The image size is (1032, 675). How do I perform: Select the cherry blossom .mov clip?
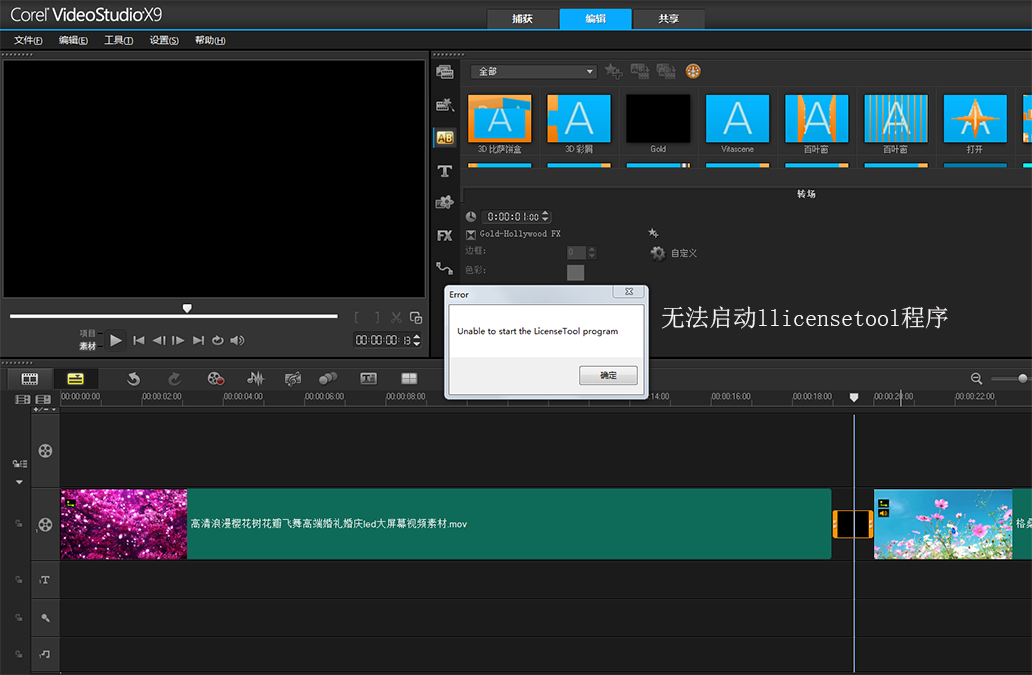click(446, 524)
